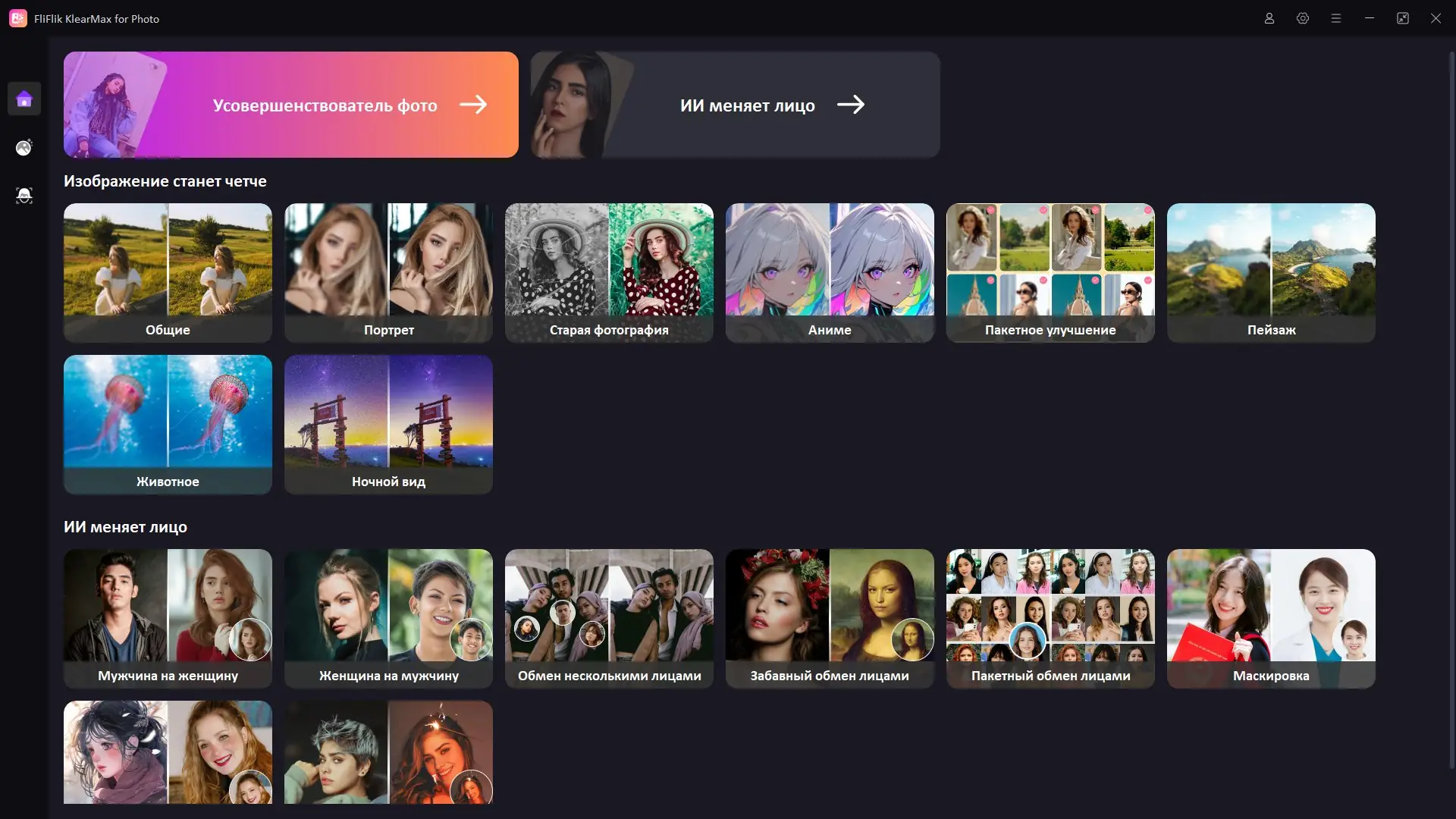Open the hamburger menu icon
Viewport: 1456px width, 819px height.
pyautogui.click(x=1336, y=17)
